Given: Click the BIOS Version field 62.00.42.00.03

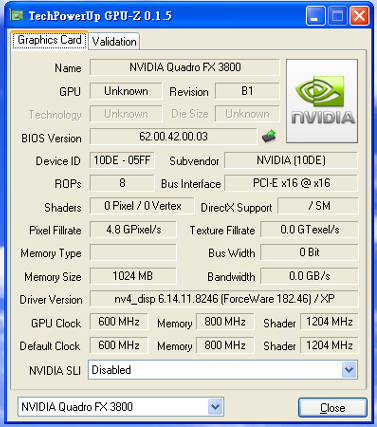Looking at the screenshot, I should (x=173, y=137).
